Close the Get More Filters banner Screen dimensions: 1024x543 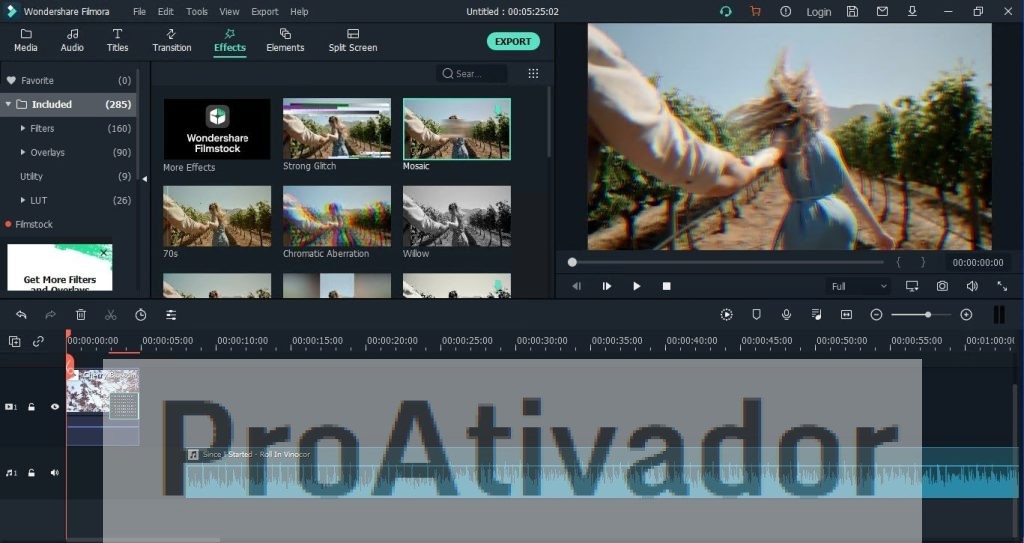103,253
